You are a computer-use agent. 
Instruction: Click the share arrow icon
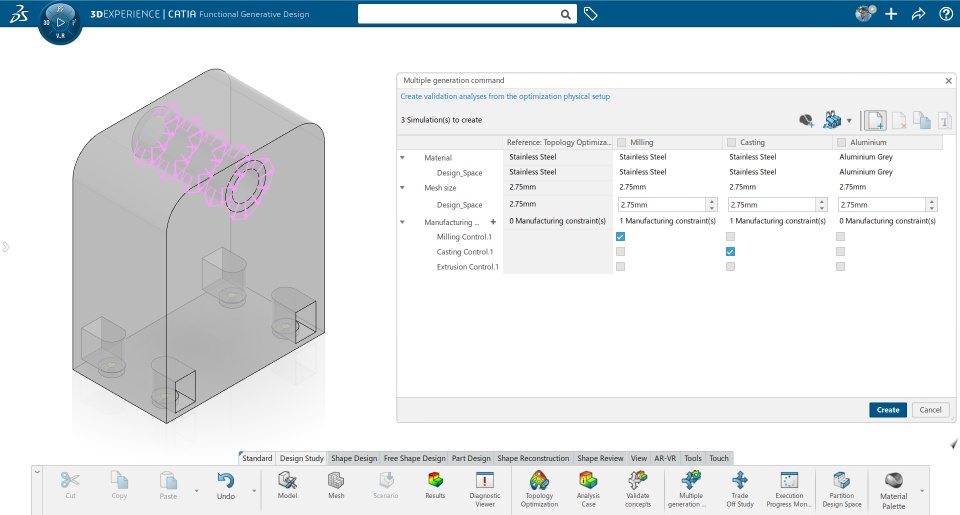click(918, 13)
